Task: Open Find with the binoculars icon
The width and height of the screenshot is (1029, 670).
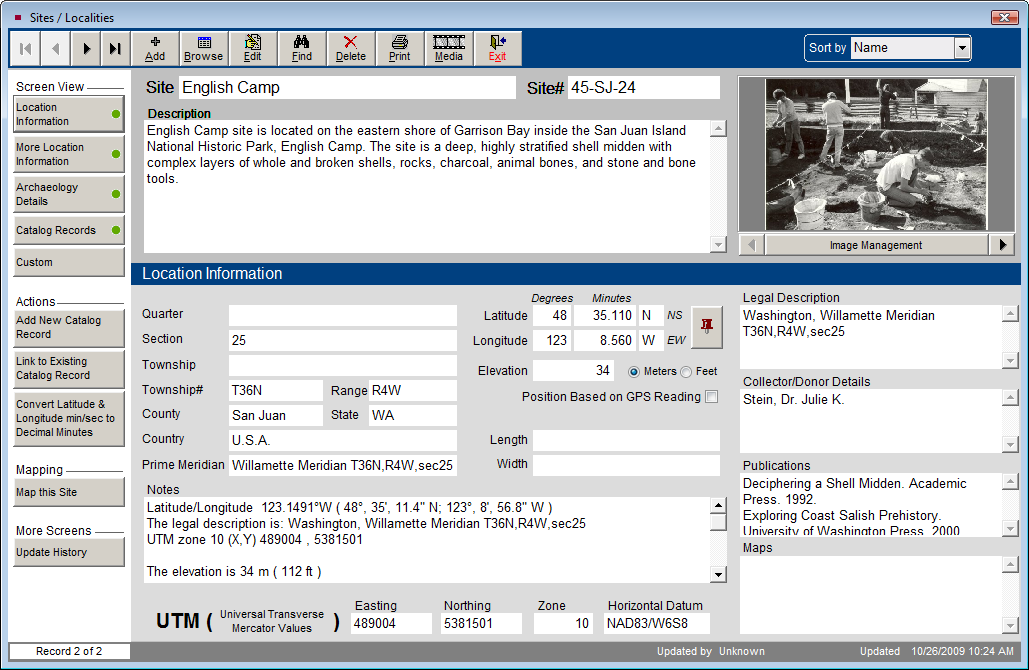Action: (x=302, y=48)
